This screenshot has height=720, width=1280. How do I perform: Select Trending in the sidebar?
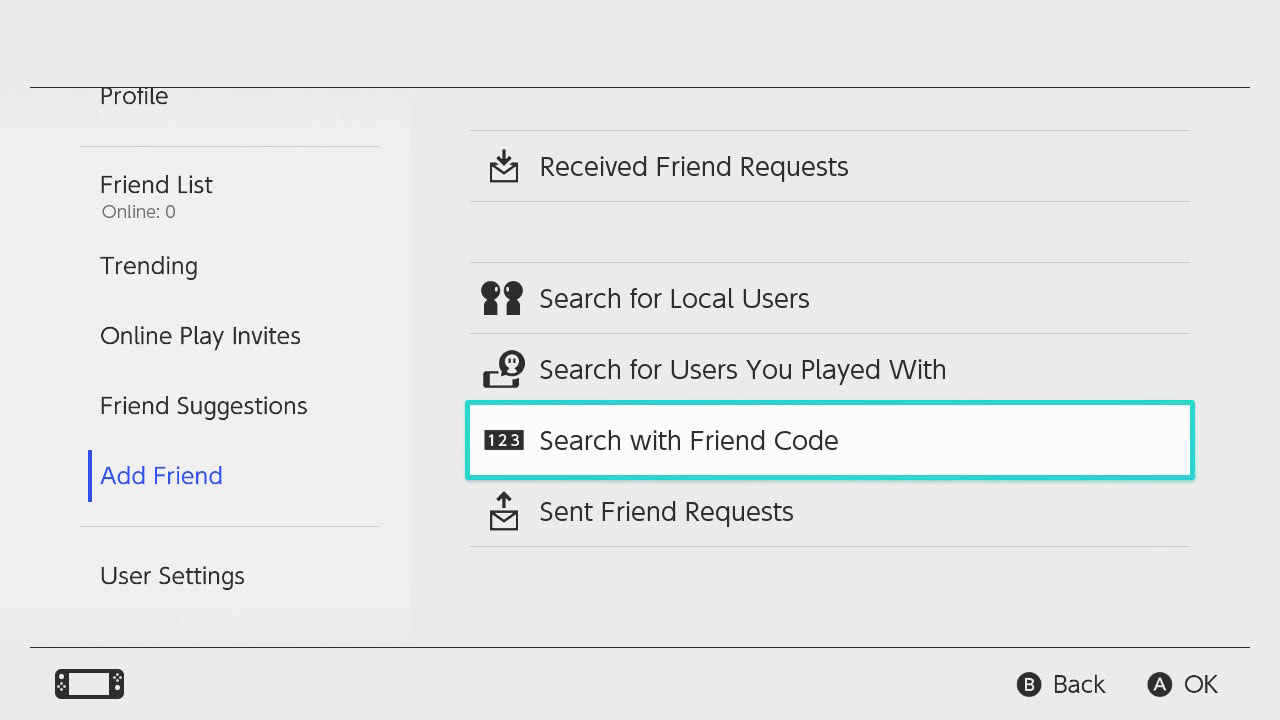(149, 266)
